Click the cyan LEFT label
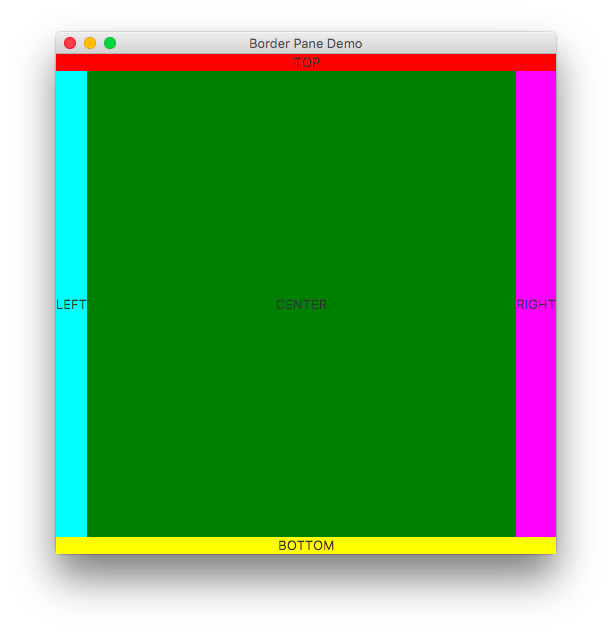Image resolution: width=612 pixels, height=634 pixels. [71, 304]
